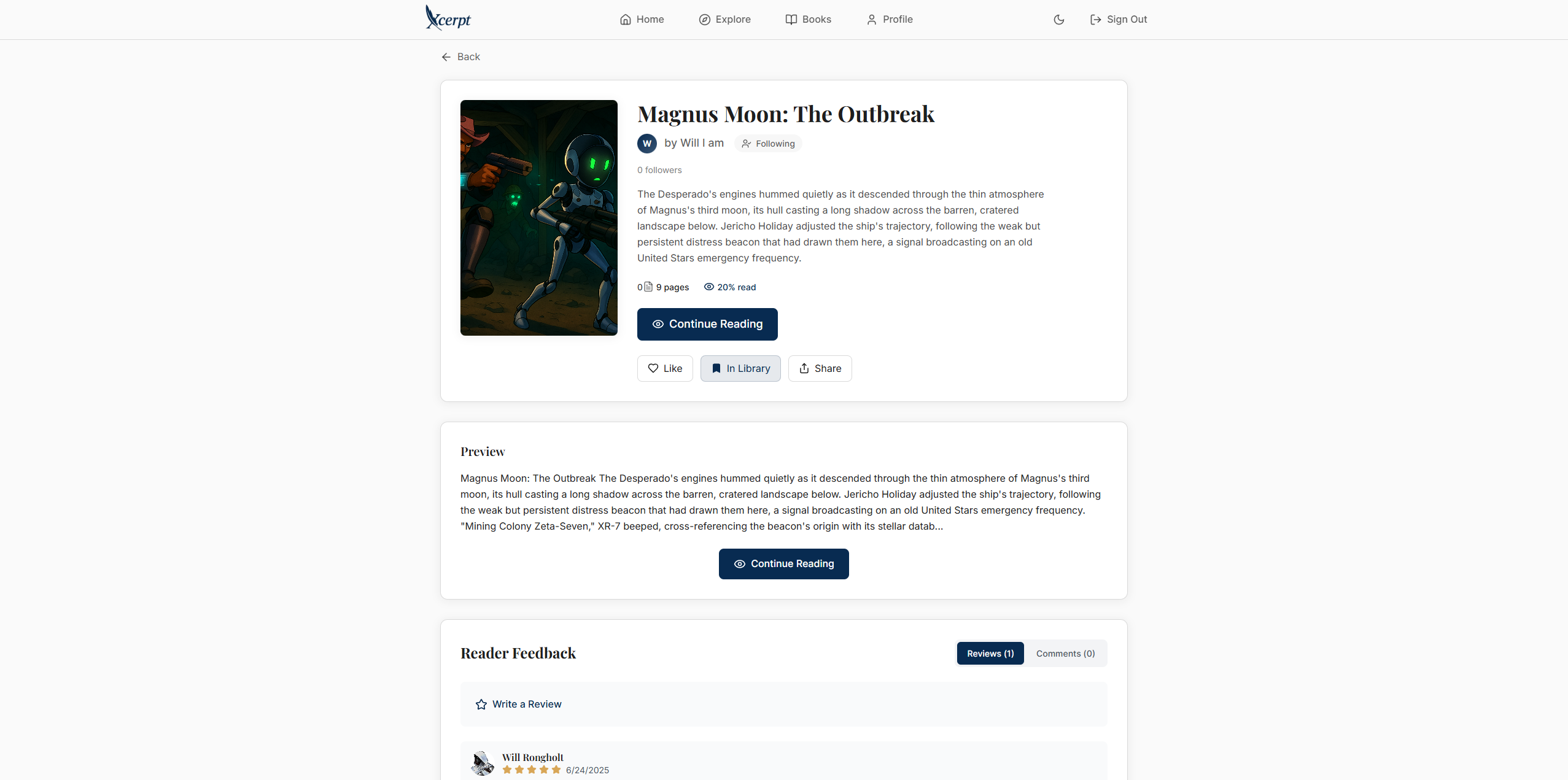1568x780 pixels.
Task: Click the author avatar W
Action: [647, 144]
